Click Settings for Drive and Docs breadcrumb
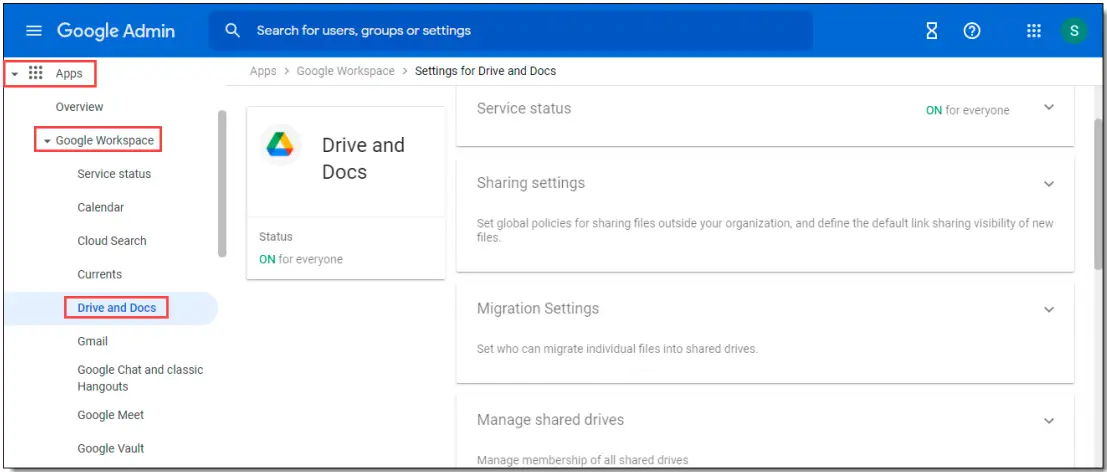1107x472 pixels. pos(486,71)
